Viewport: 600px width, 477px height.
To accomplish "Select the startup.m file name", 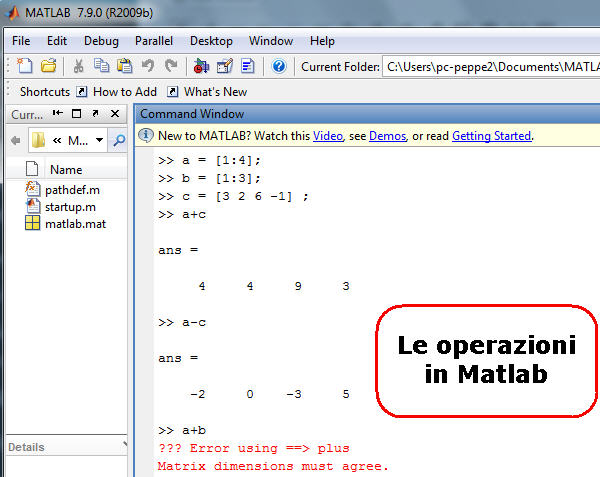I will click(x=70, y=207).
